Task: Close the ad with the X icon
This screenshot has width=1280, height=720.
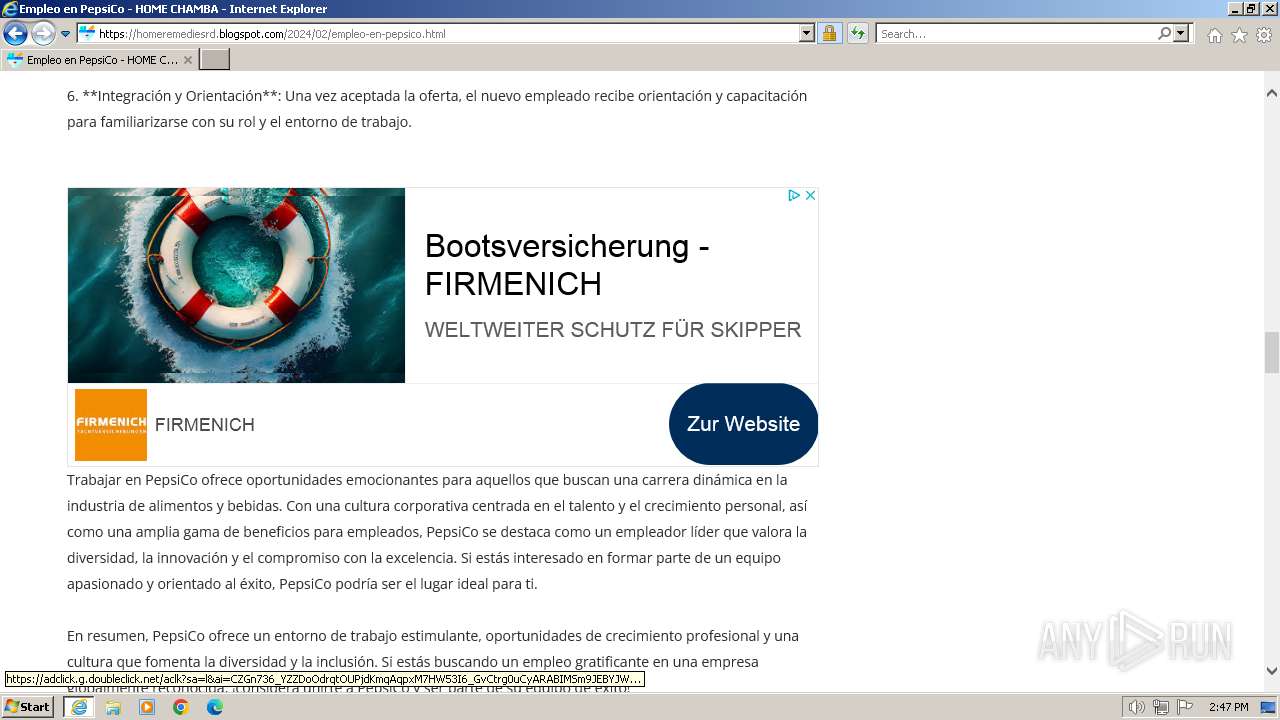Action: pyautogui.click(x=810, y=195)
